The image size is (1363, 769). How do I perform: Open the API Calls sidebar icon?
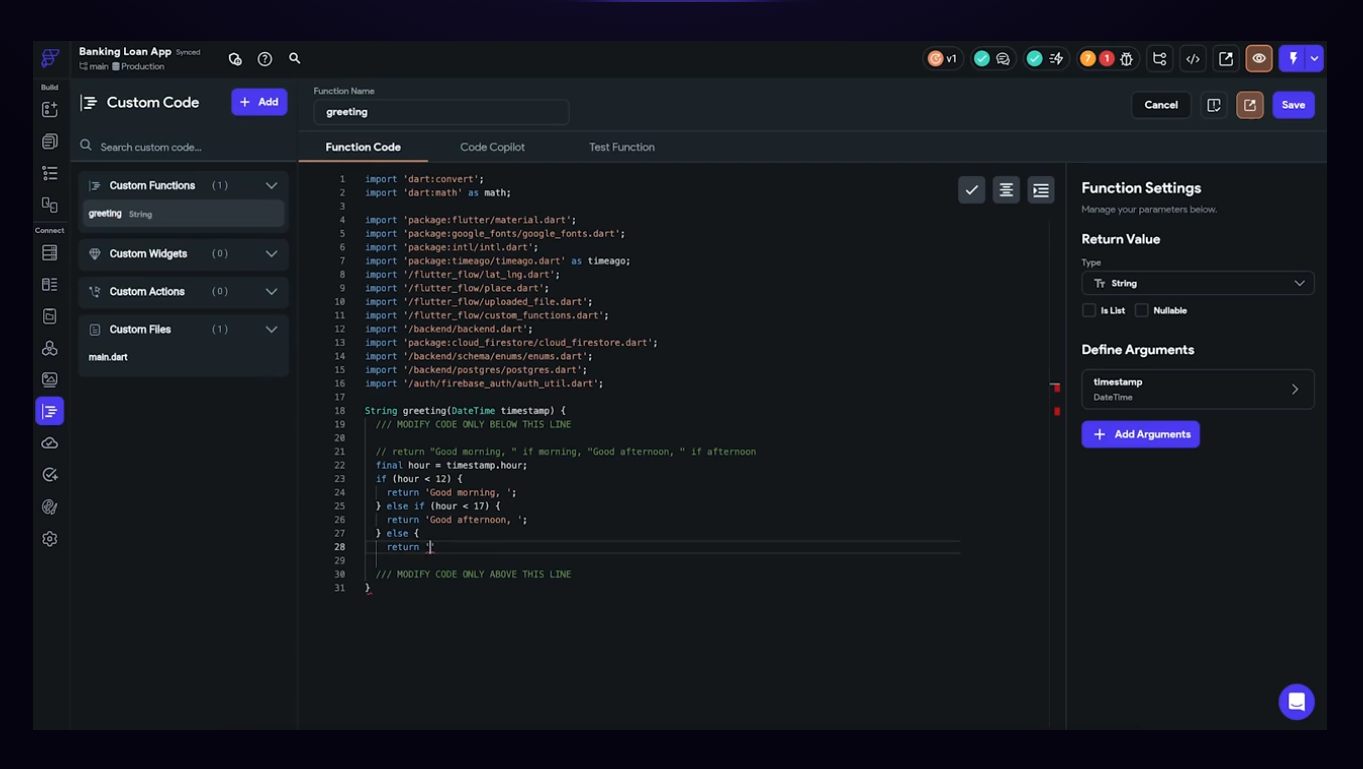(50, 348)
